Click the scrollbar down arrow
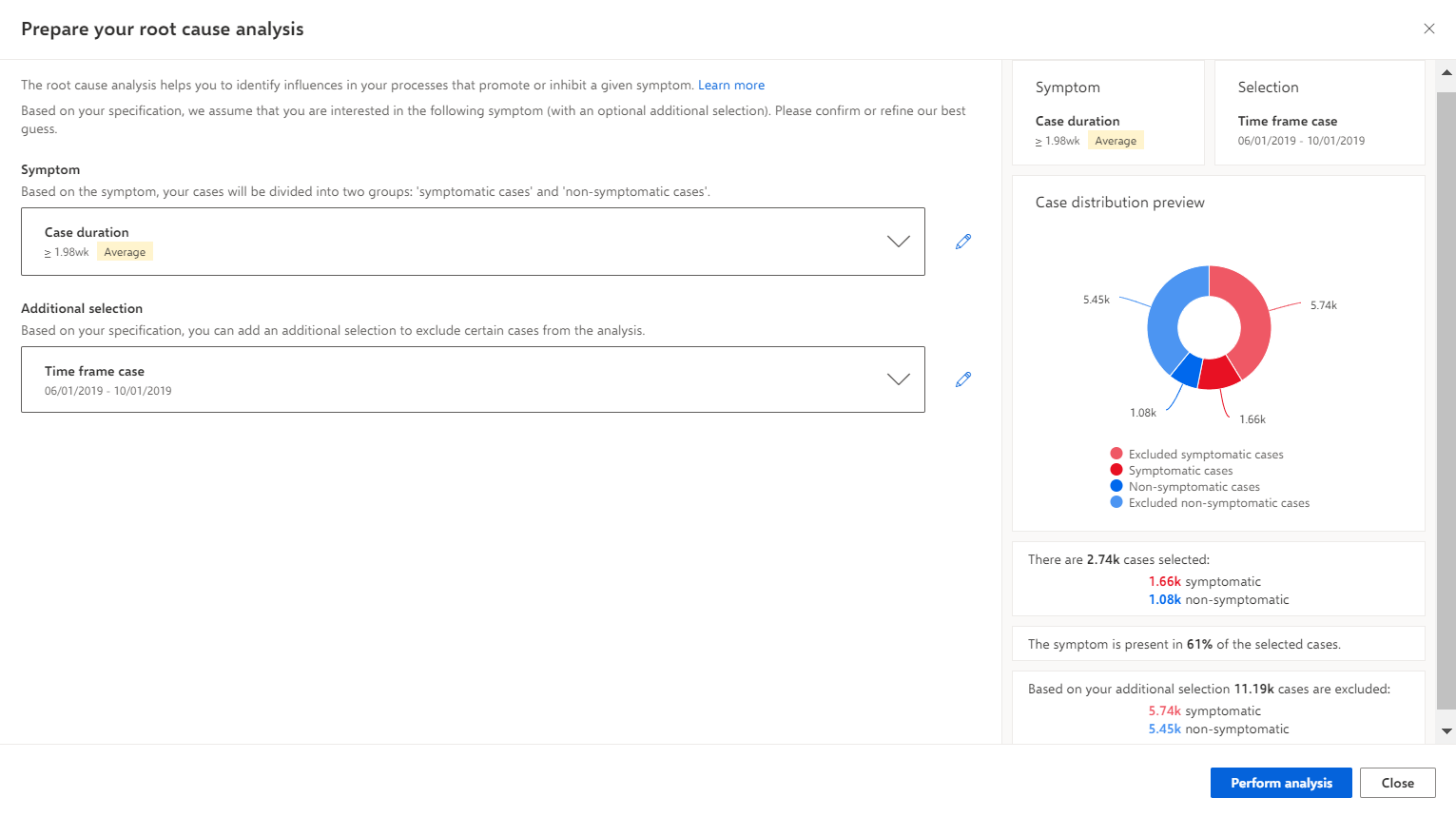The height and width of the screenshot is (817, 1456). 1446,731
